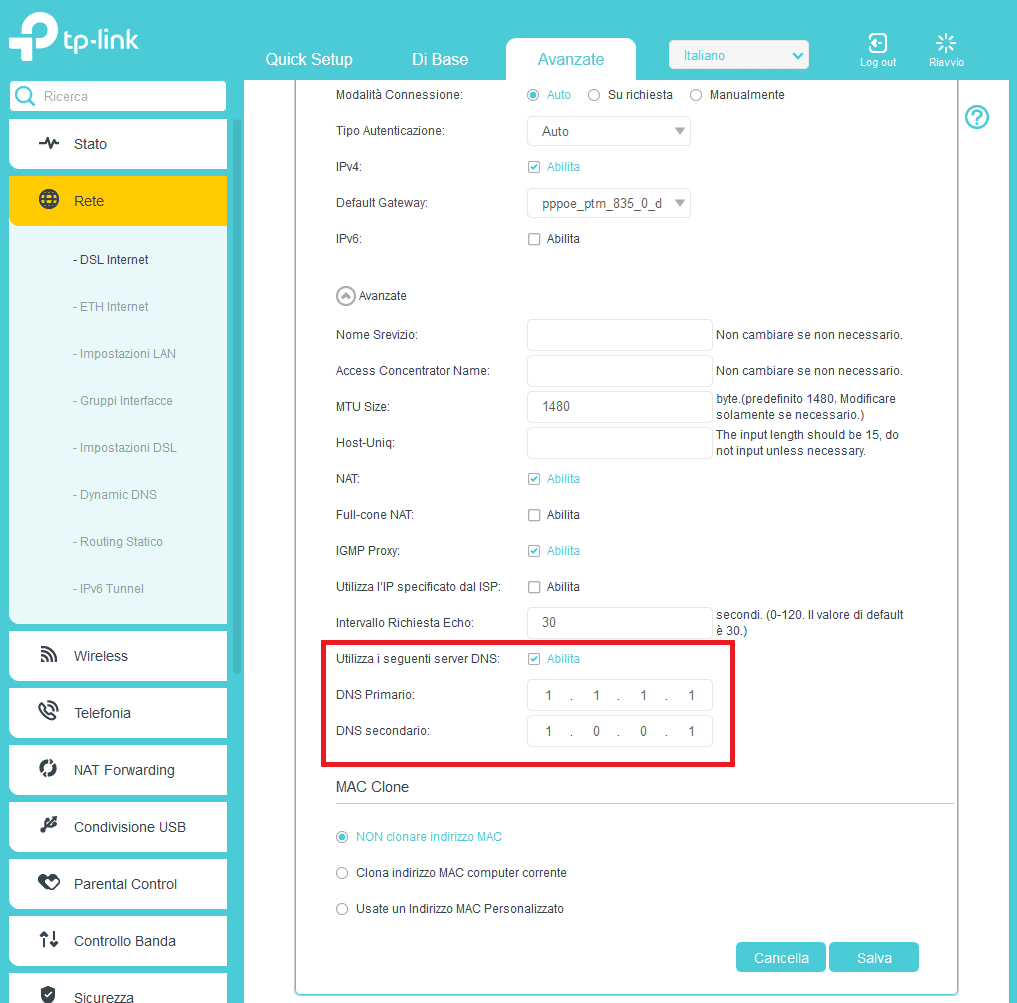Click the Salva button

[x=873, y=958]
